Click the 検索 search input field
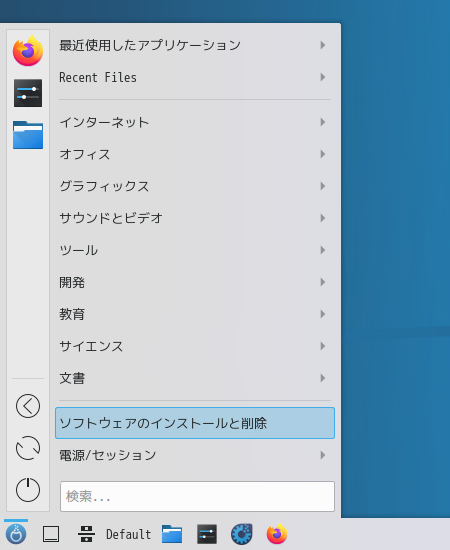Image resolution: width=450 pixels, height=550 pixels. tap(197, 496)
